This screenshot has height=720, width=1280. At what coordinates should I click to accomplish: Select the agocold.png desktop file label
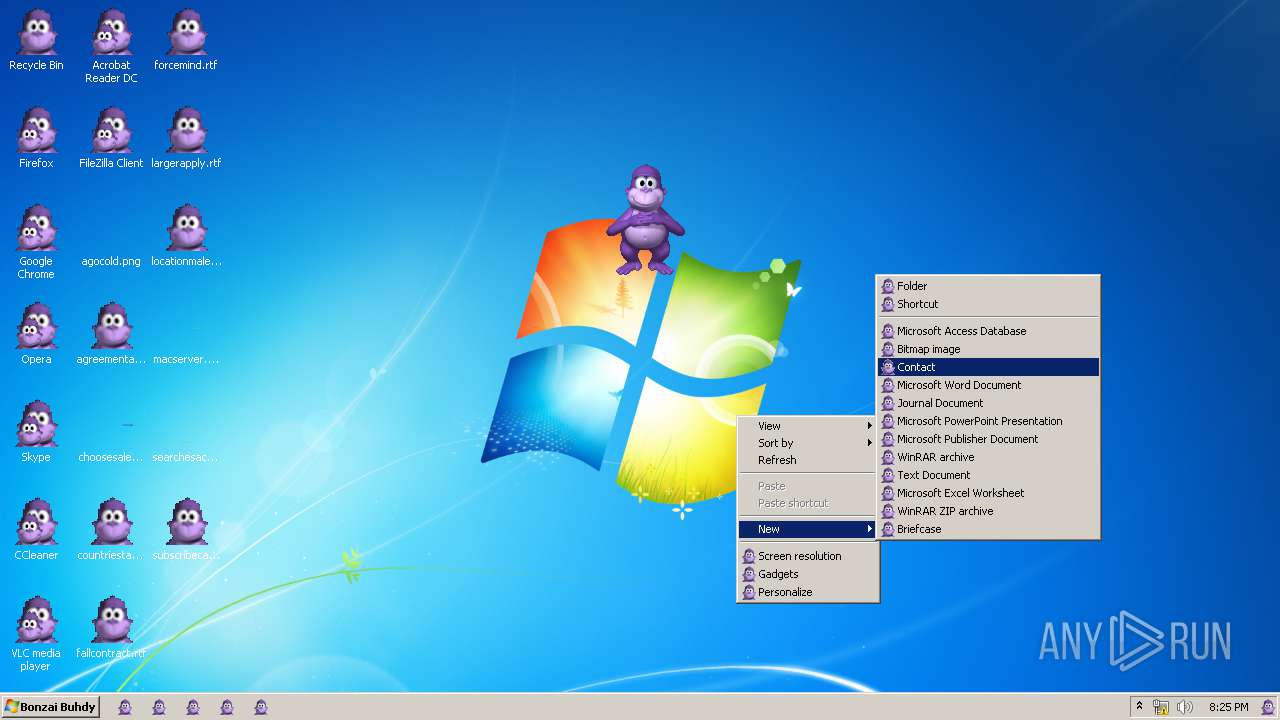111,261
